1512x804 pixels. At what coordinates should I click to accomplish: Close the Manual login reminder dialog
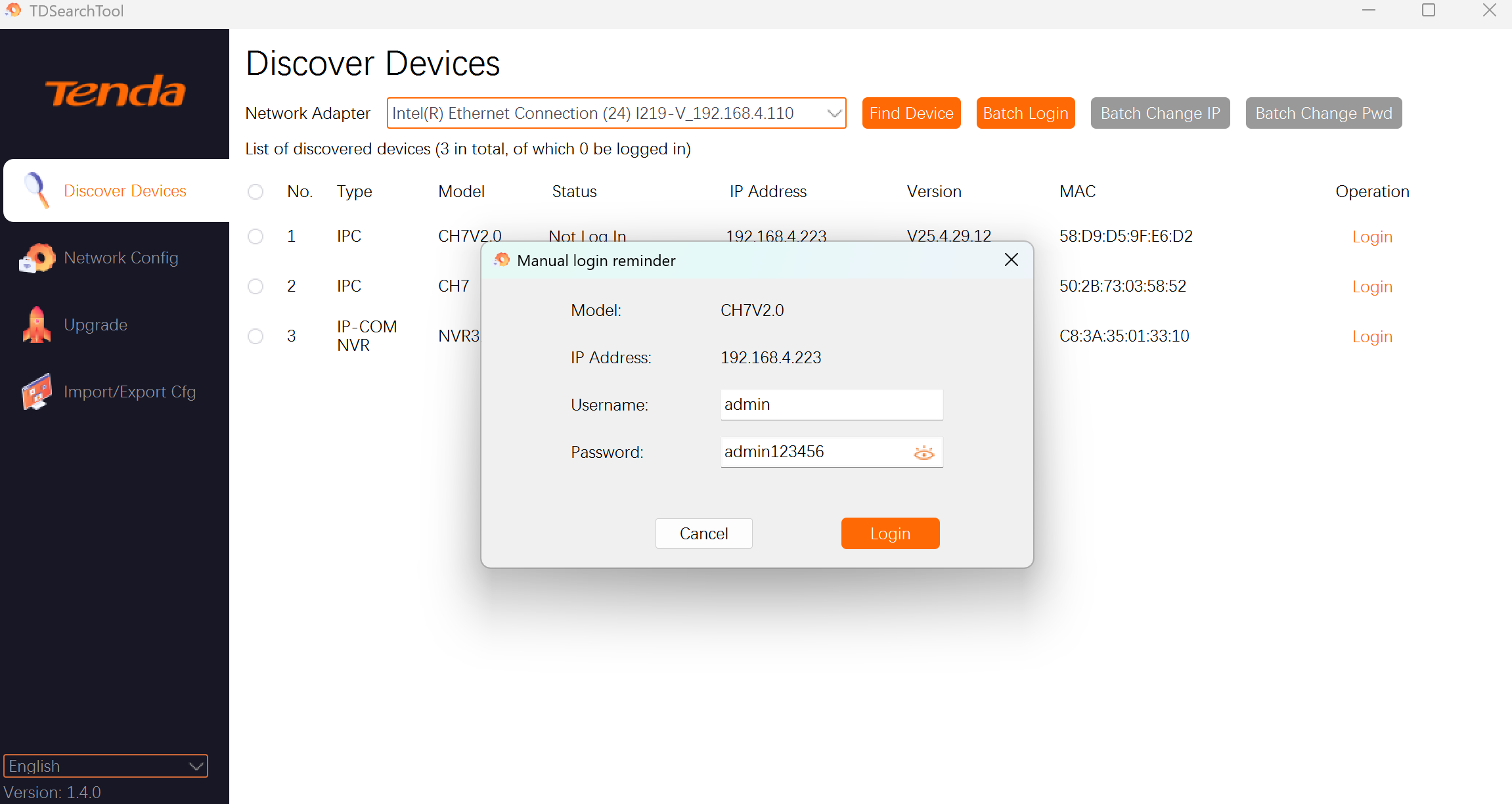[1011, 260]
